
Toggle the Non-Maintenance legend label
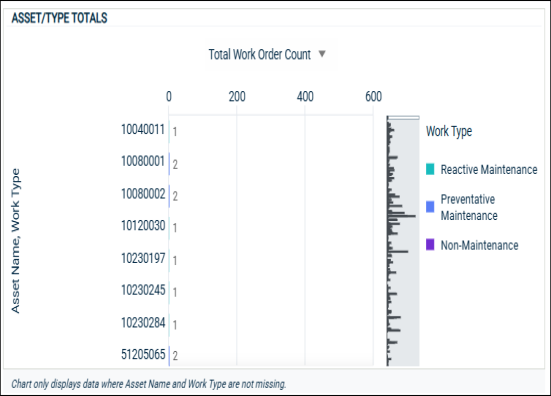coord(479,245)
